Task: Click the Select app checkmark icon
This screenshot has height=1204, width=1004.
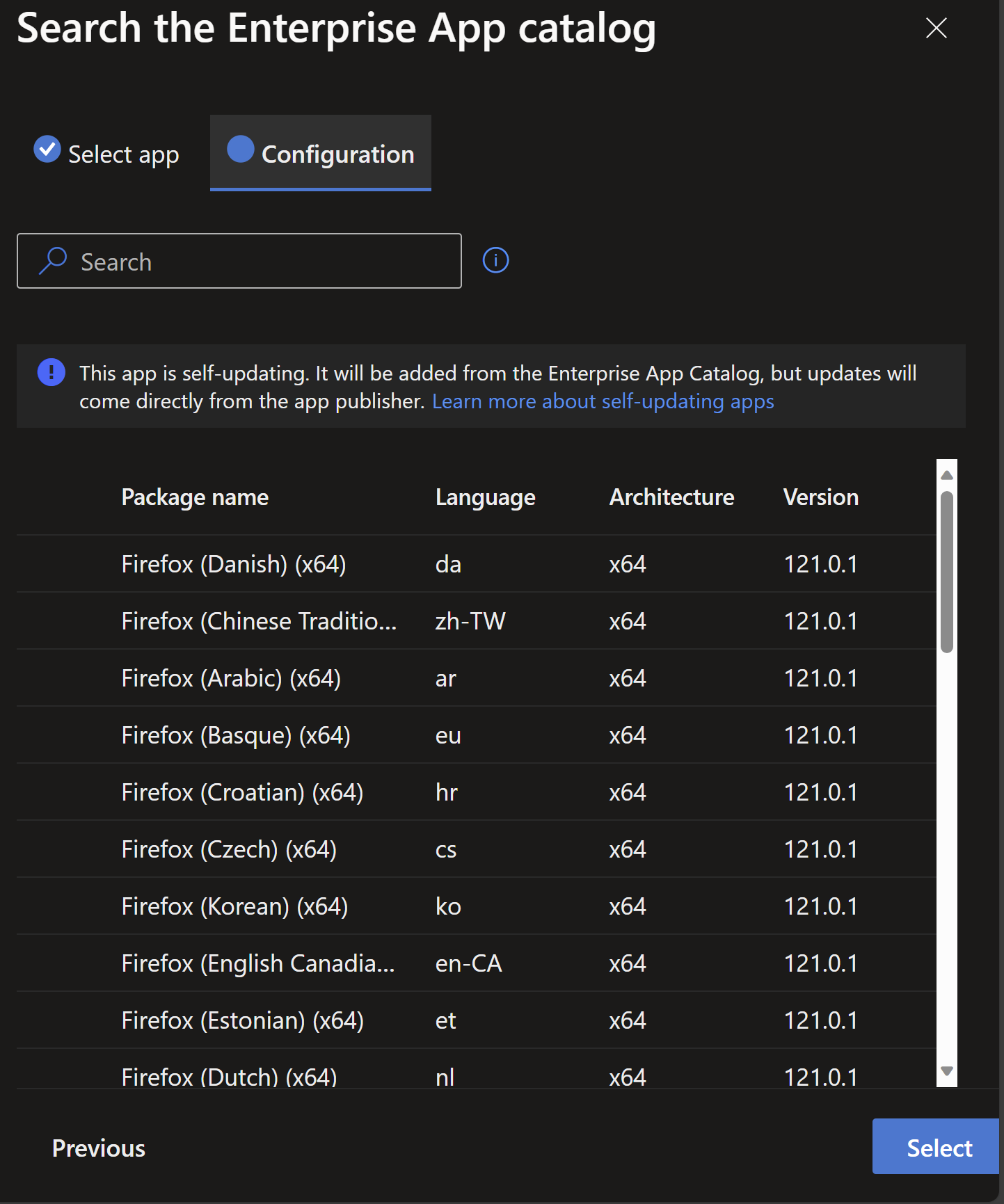Action: (47, 149)
